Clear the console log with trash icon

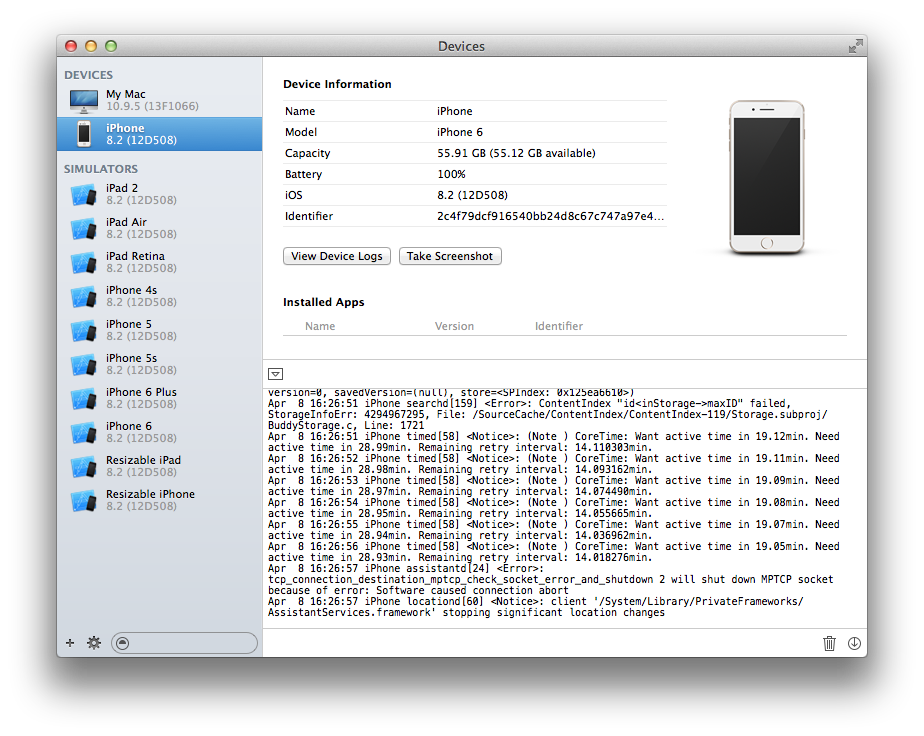[829, 643]
